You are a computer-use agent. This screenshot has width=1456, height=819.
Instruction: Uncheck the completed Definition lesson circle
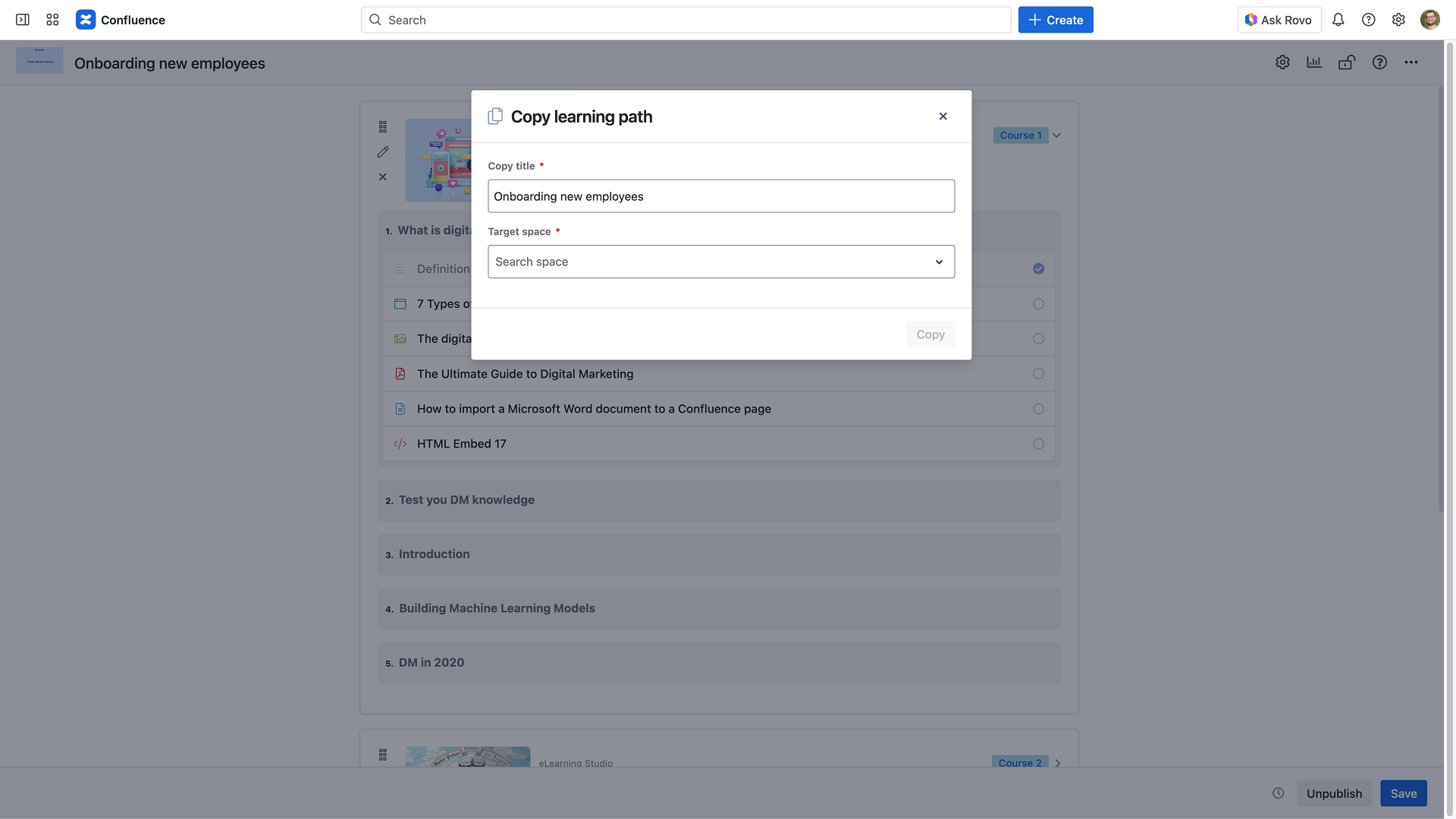click(1038, 268)
